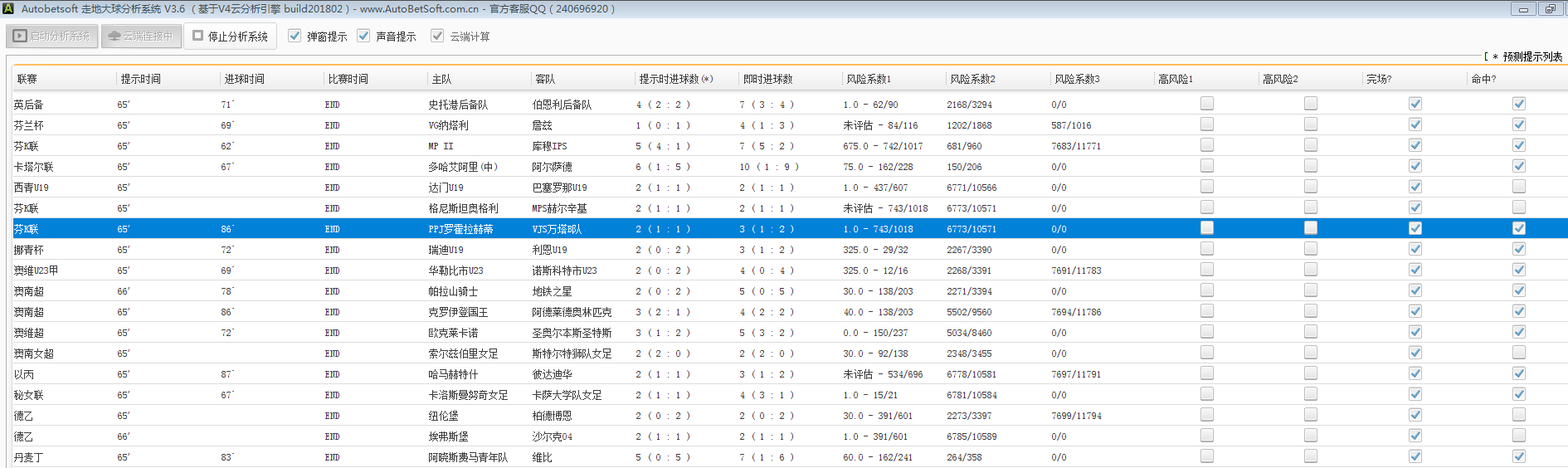
Task: Disable the 声音提示 checkbox
Action: click(363, 36)
